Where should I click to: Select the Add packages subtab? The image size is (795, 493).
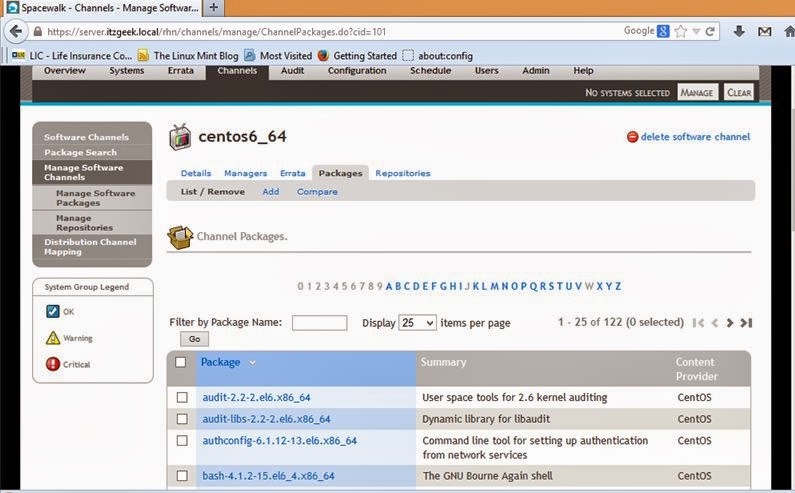coord(271,192)
